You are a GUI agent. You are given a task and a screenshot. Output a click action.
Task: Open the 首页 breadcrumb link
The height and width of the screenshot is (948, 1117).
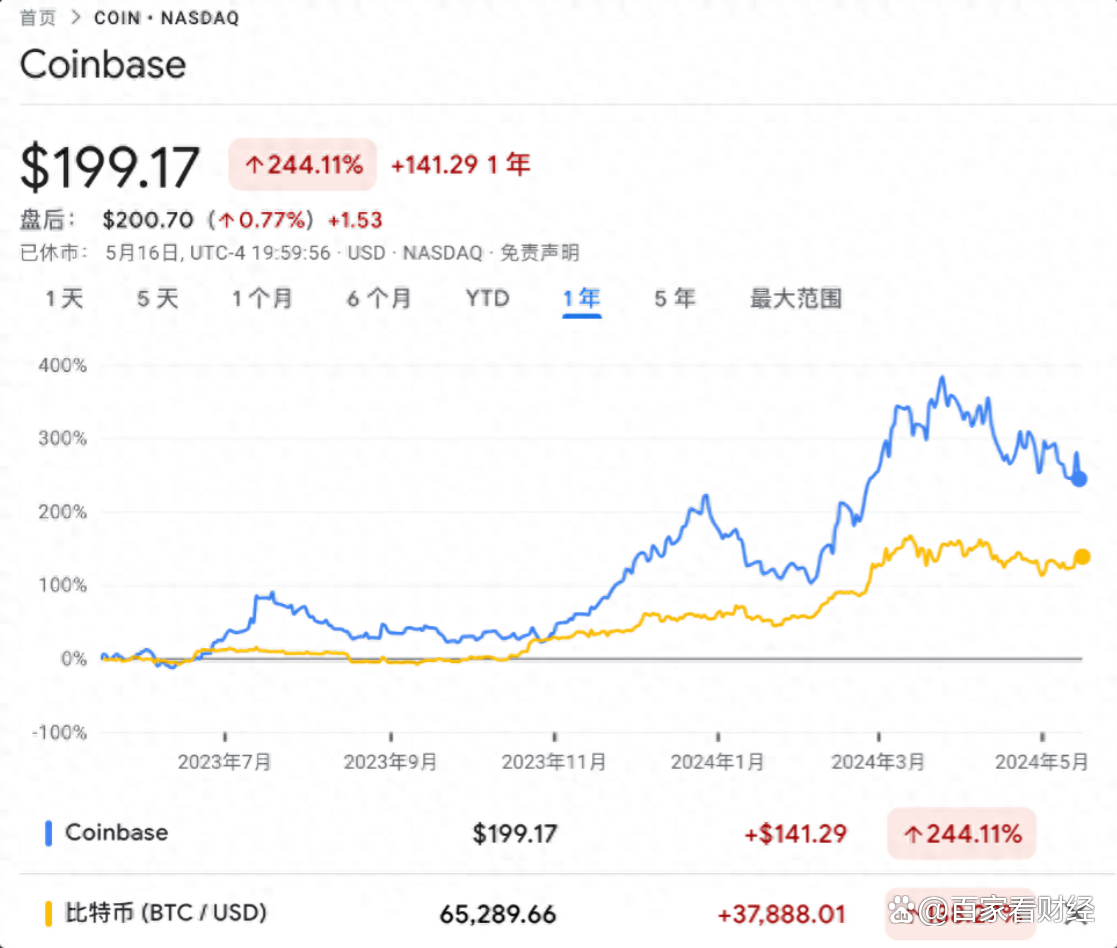point(38,17)
